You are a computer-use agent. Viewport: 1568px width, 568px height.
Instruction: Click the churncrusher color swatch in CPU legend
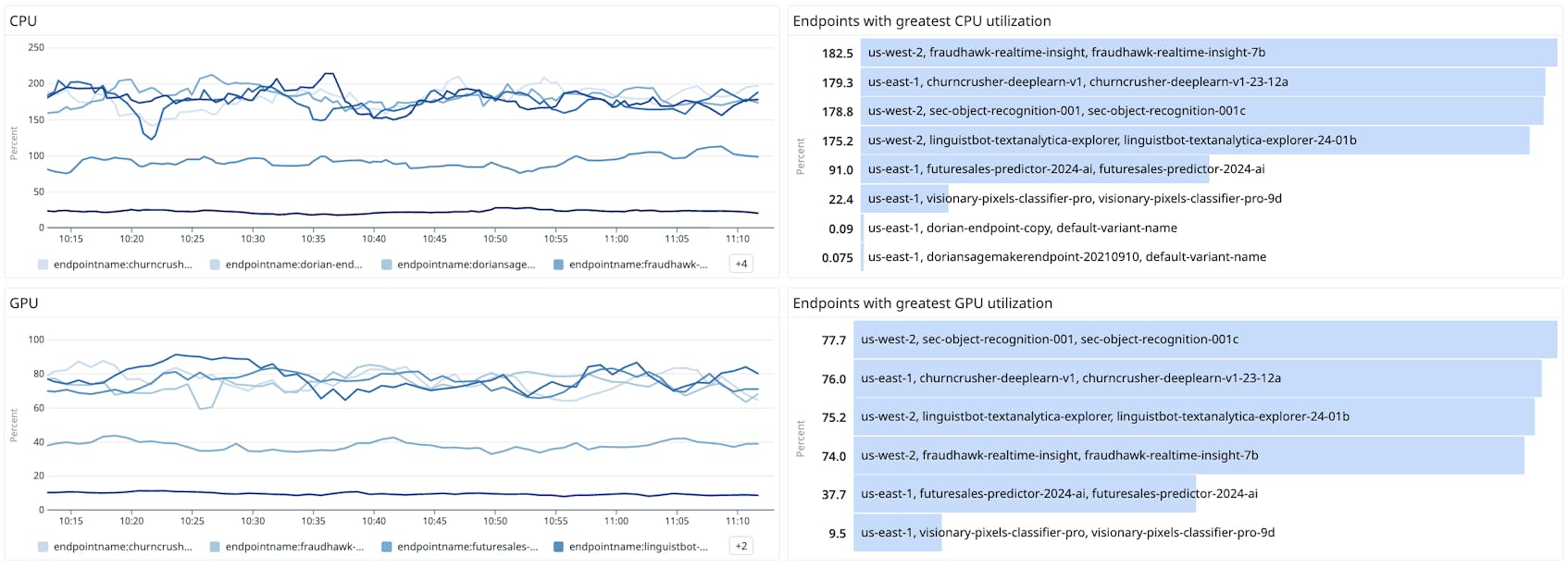click(x=44, y=265)
